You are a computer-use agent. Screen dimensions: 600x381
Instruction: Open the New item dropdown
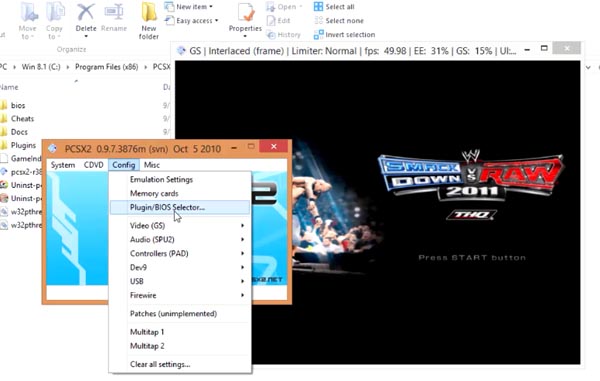(189, 7)
